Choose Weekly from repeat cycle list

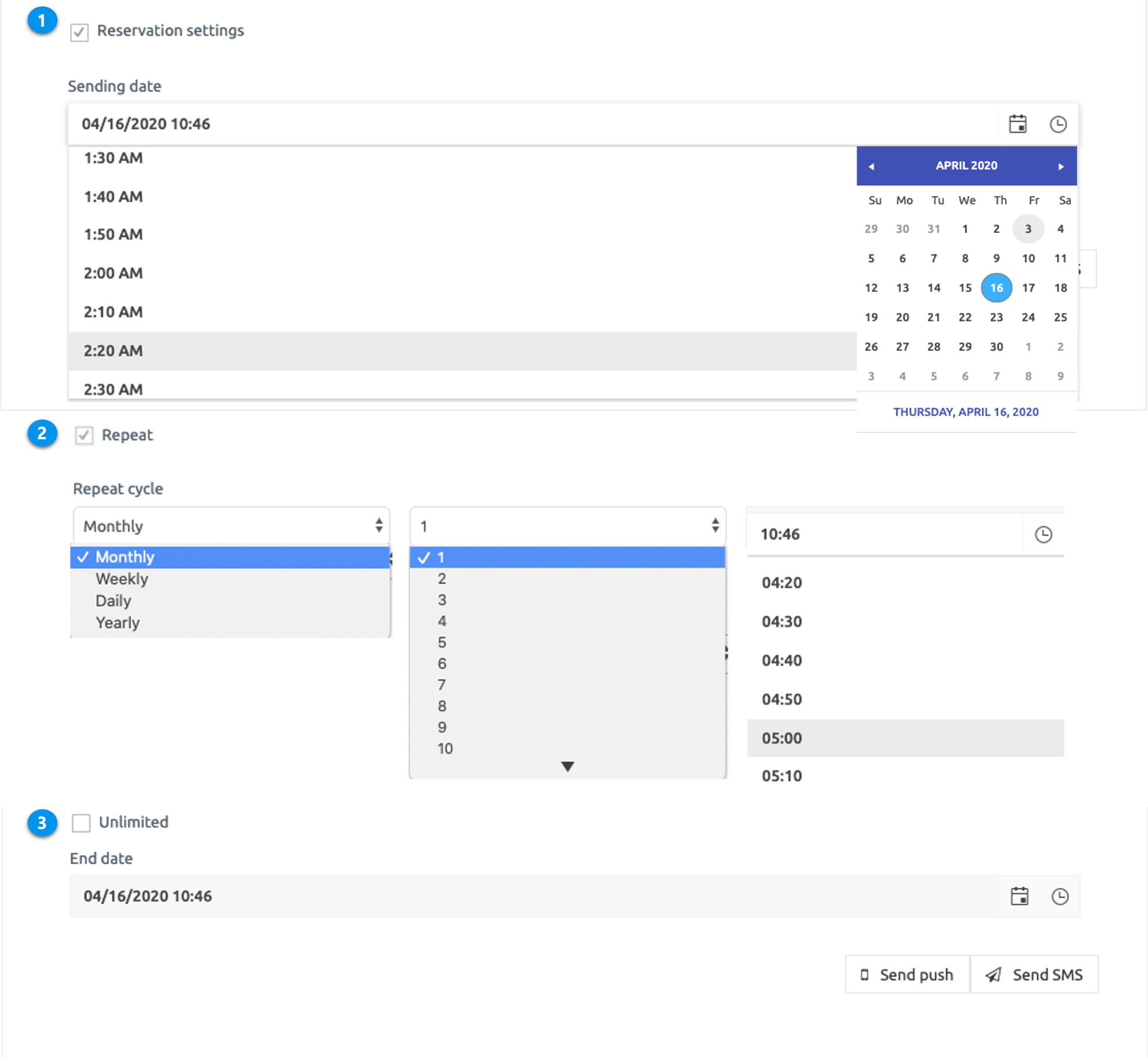tap(122, 579)
